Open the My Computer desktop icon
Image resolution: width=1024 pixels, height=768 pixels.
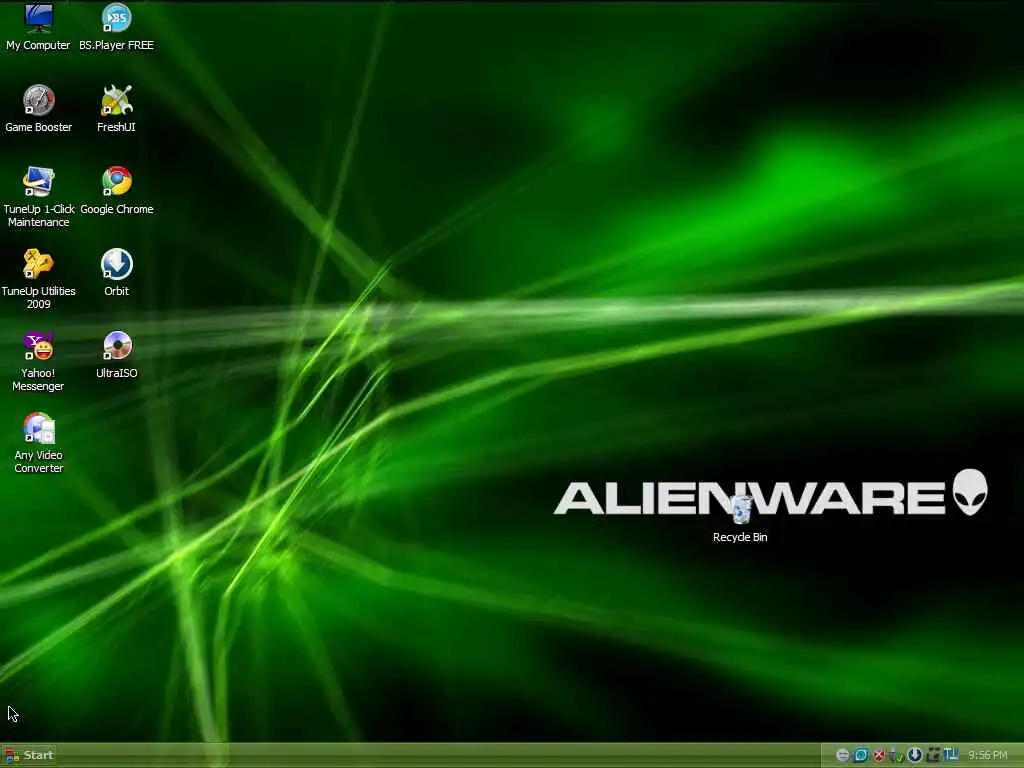tap(39, 26)
